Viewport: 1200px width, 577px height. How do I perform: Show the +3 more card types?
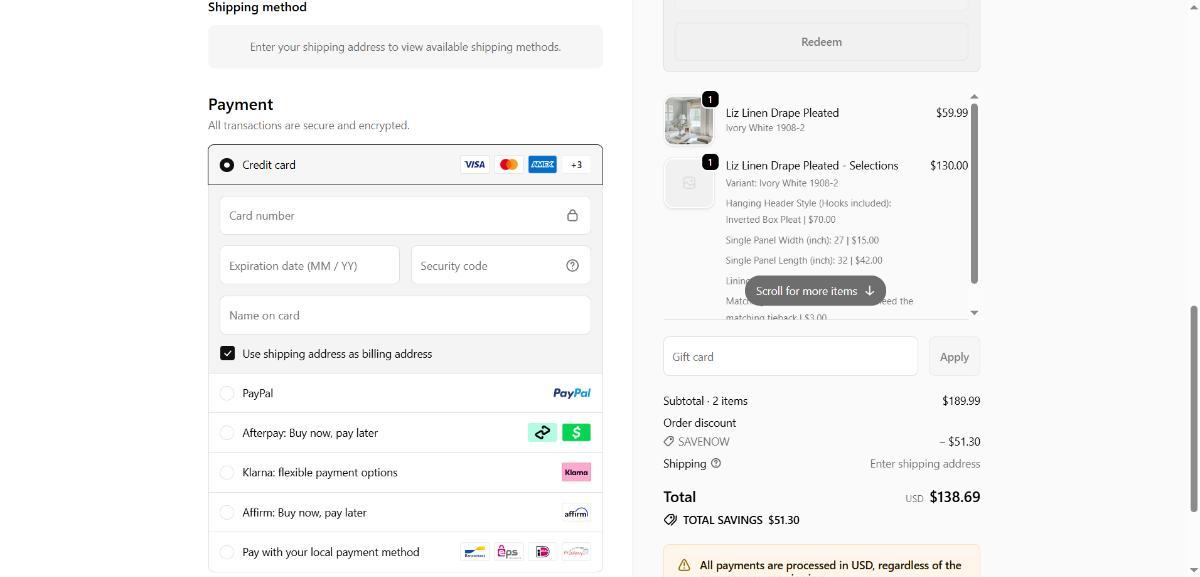coord(576,165)
